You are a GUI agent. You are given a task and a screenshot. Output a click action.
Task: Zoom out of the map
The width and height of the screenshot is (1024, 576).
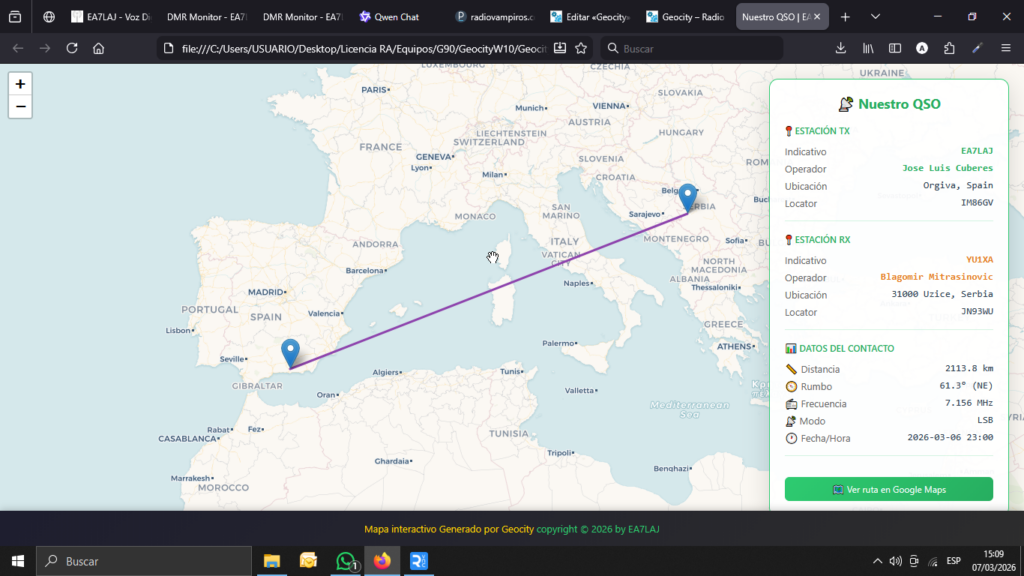click(x=20, y=107)
